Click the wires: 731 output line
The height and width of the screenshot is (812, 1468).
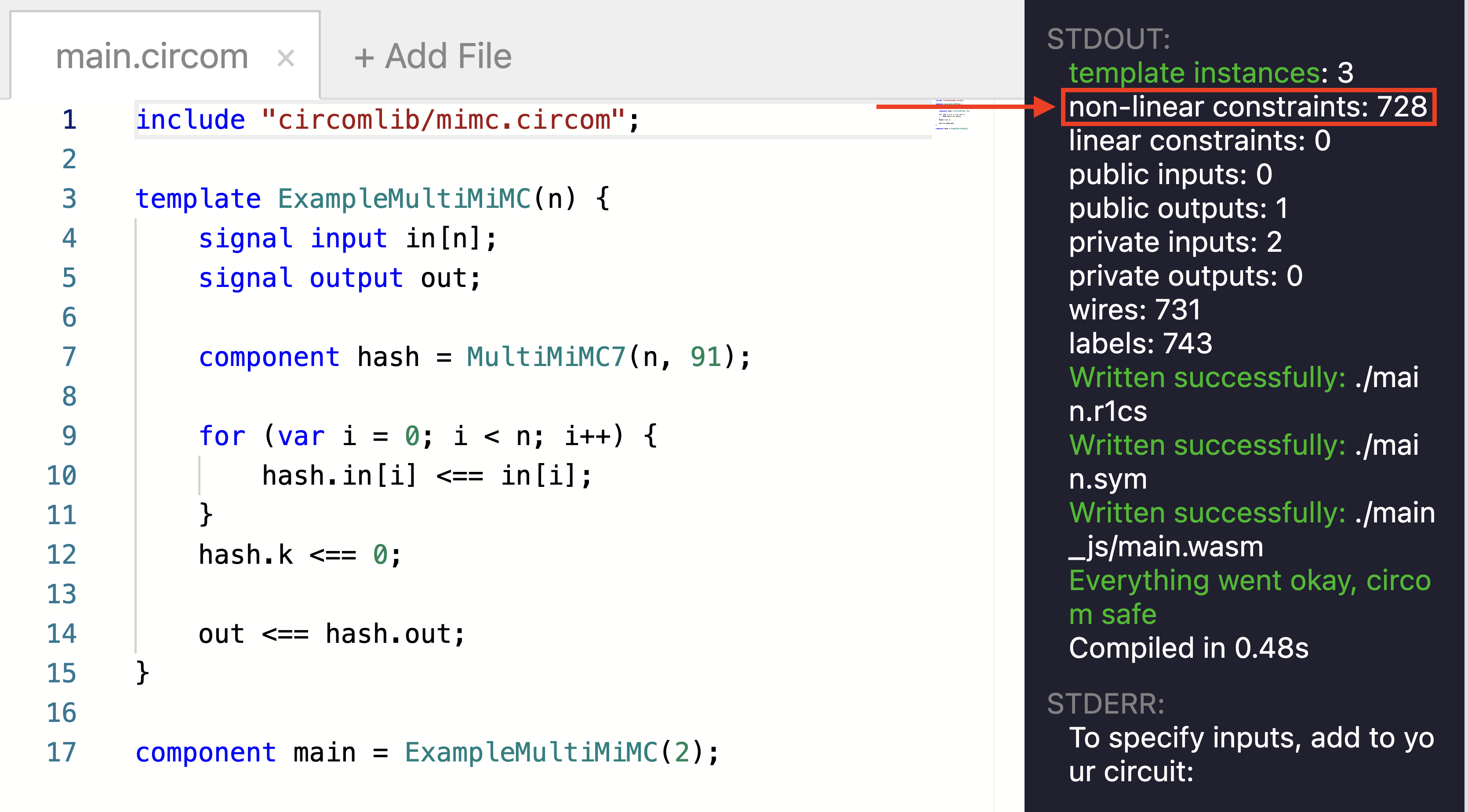1134,310
